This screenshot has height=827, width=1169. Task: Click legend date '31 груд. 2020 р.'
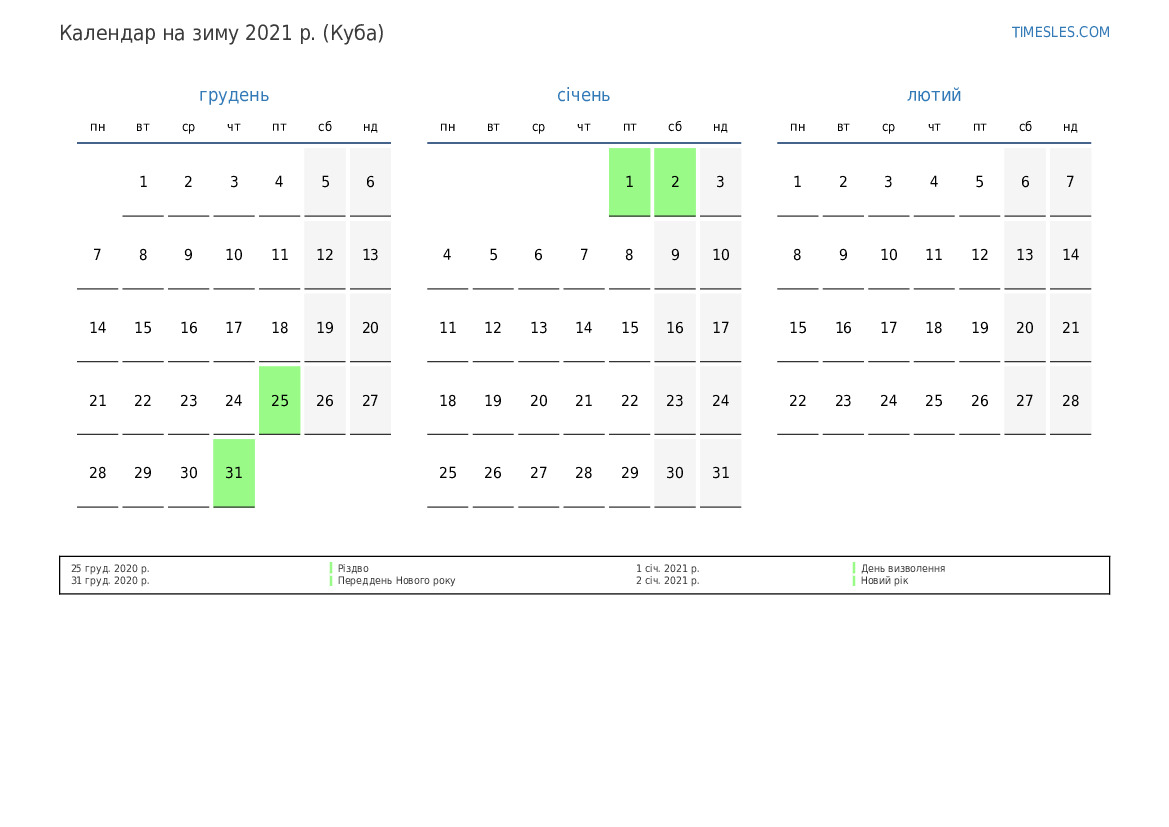pyautogui.click(x=110, y=580)
